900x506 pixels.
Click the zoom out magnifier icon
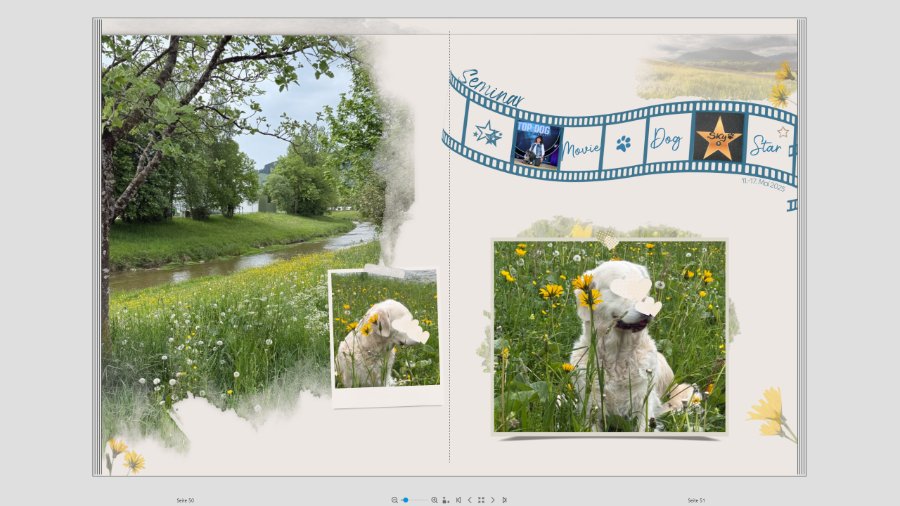[x=395, y=500]
